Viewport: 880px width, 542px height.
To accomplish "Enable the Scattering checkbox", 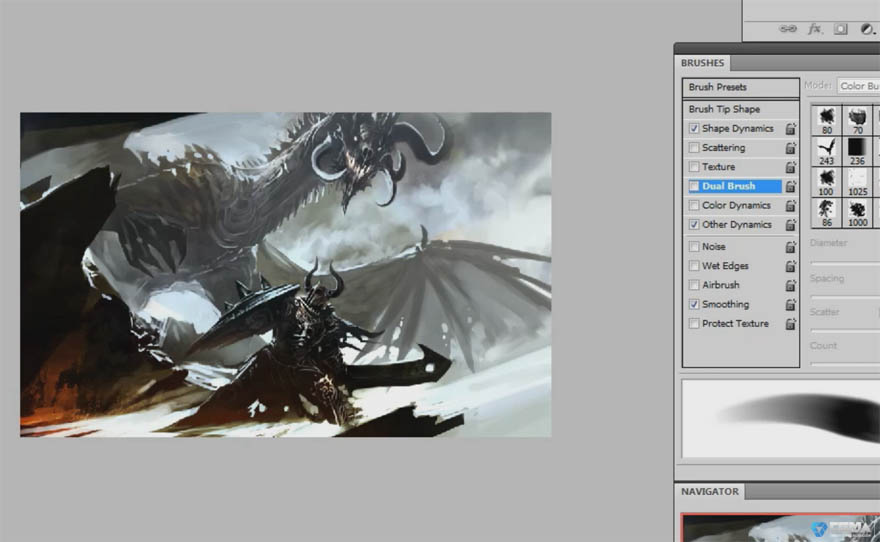I will [694, 148].
